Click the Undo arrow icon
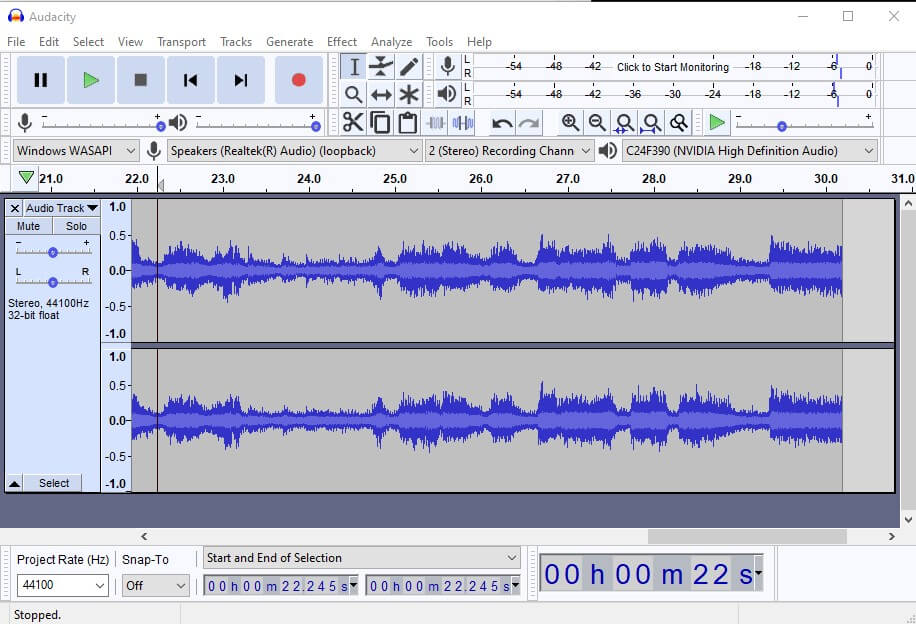 (x=502, y=123)
